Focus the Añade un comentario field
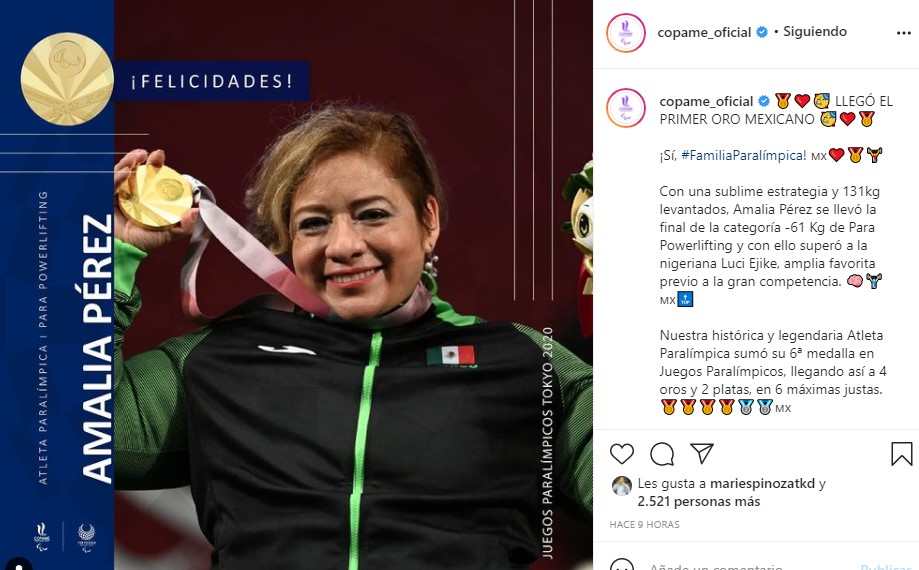 coord(750,566)
